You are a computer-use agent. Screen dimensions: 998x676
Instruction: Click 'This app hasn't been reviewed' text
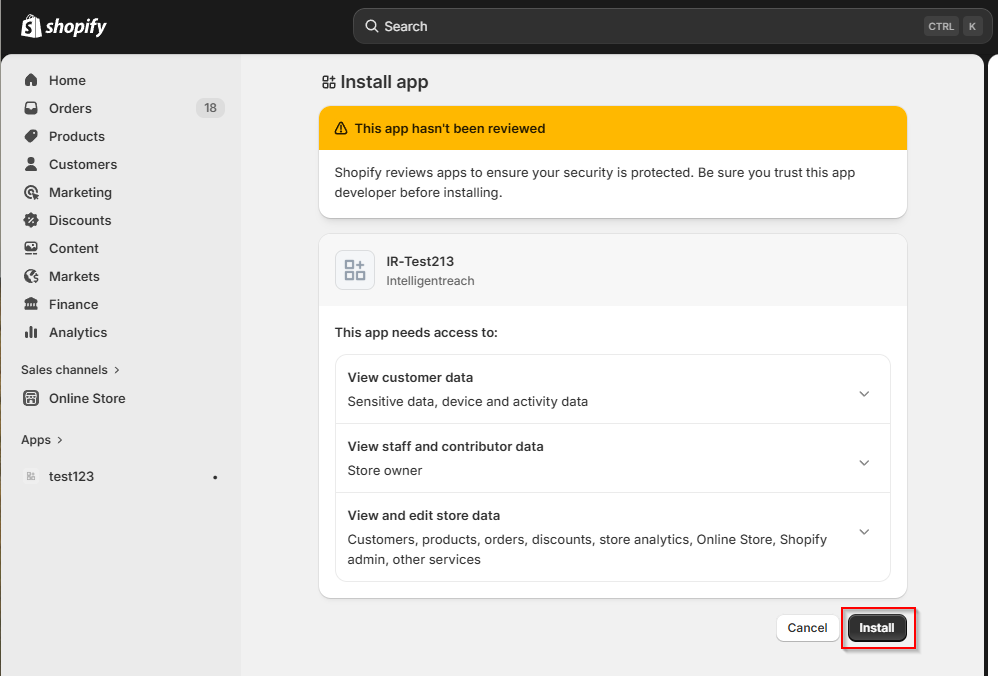pos(450,129)
